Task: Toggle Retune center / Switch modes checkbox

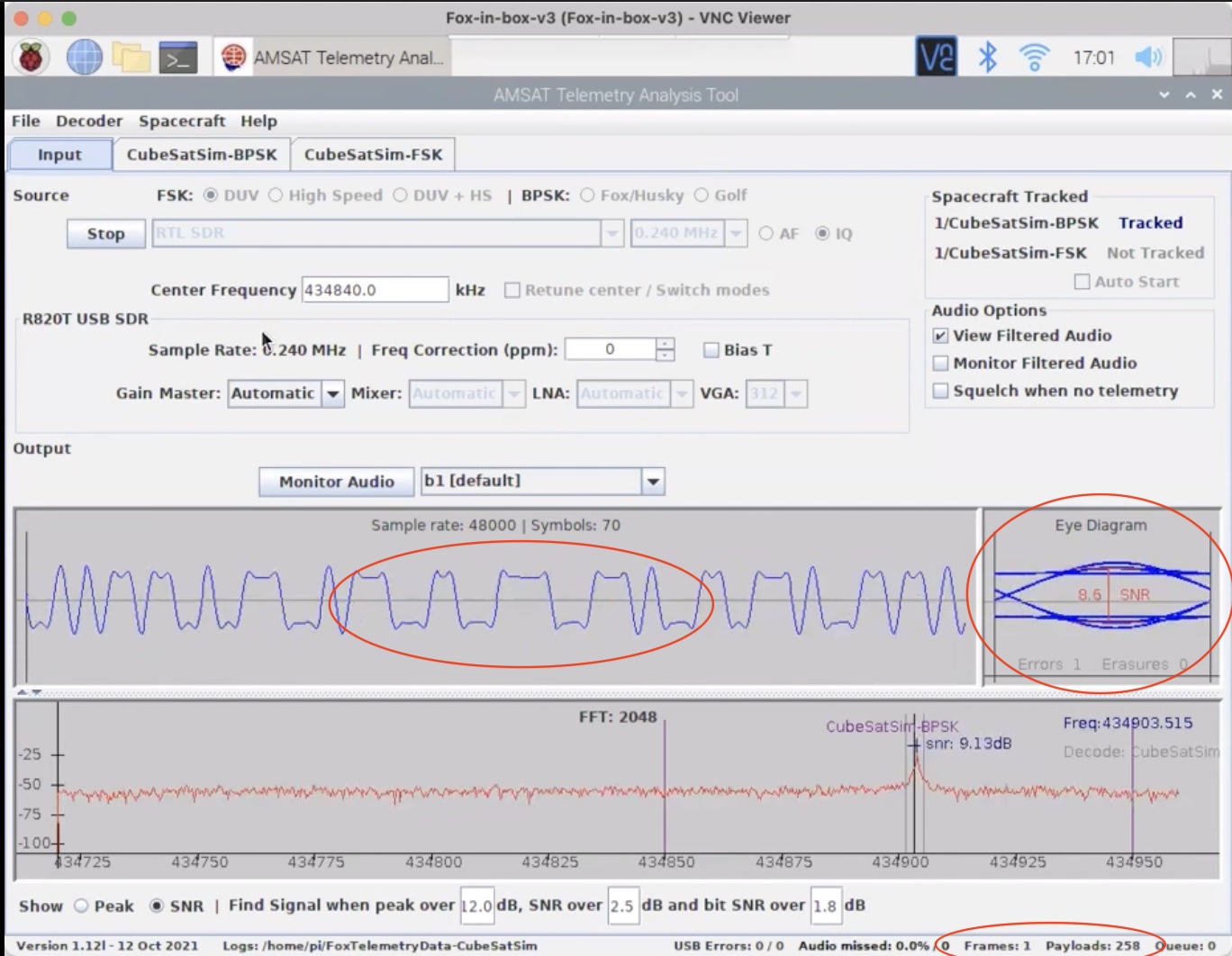Action: 512,290
